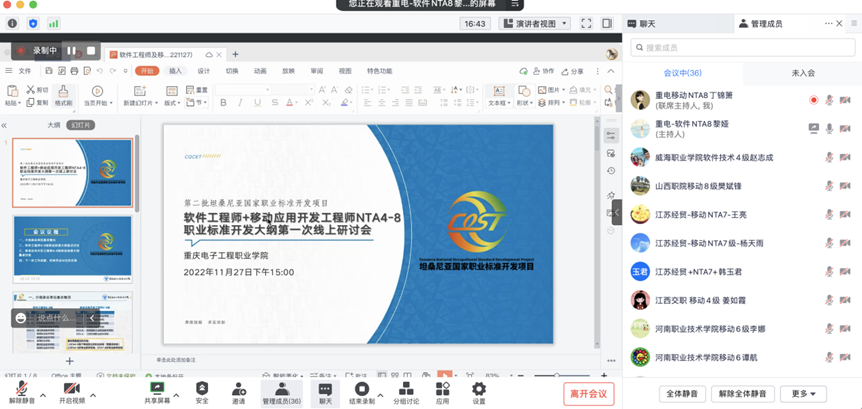Toggle microphone for 重电-软件 NTA8 黎娅
This screenshot has width=862, height=409.
coord(830,129)
